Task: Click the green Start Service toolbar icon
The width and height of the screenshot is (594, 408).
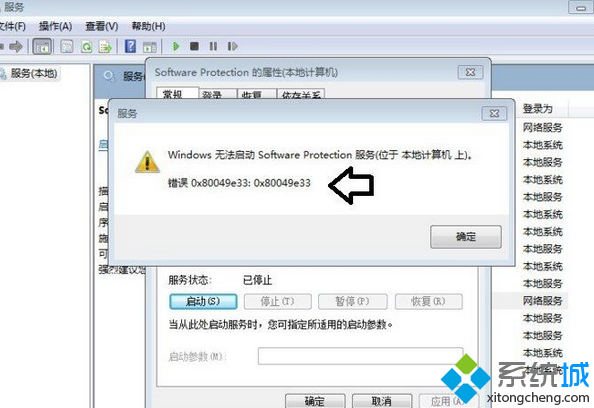Action: point(176,46)
